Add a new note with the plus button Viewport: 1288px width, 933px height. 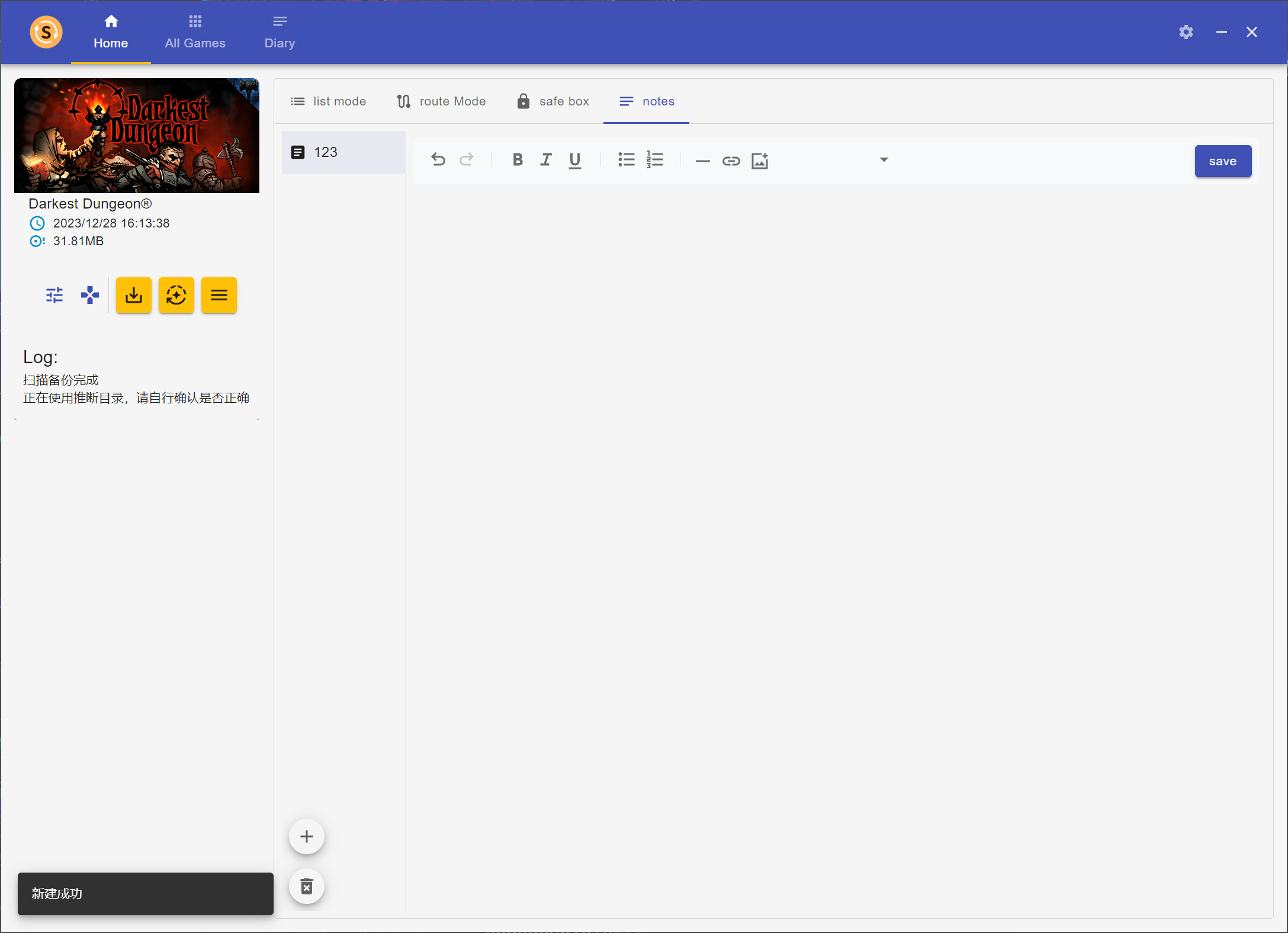coord(307,836)
